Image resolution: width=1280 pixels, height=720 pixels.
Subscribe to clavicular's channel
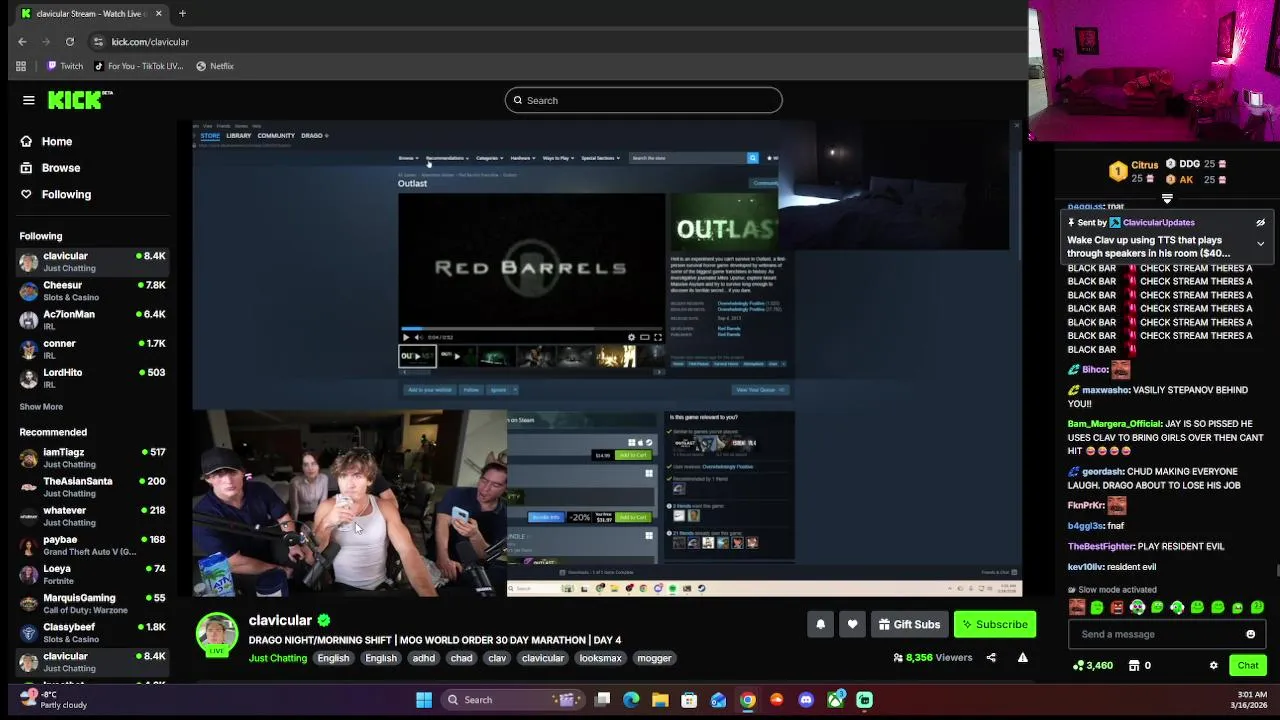tap(995, 624)
